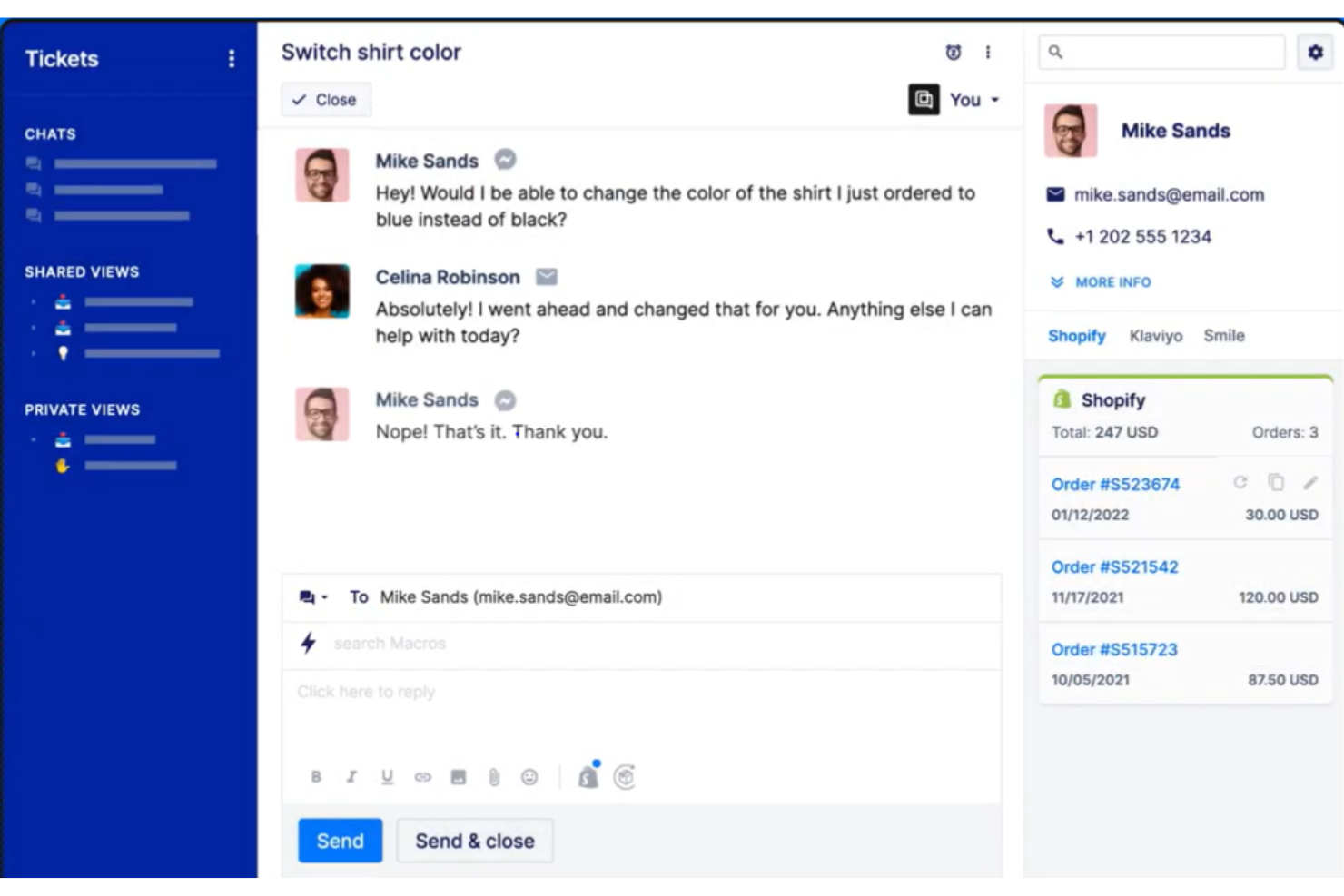This screenshot has width=1344, height=896.
Task: Open the Order #S521542 link
Action: tap(1115, 566)
